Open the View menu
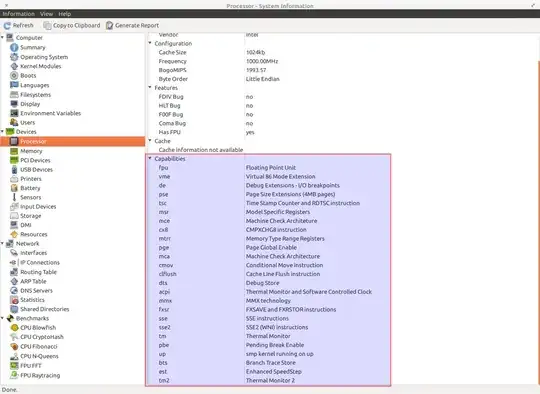The image size is (540, 394). (46, 14)
